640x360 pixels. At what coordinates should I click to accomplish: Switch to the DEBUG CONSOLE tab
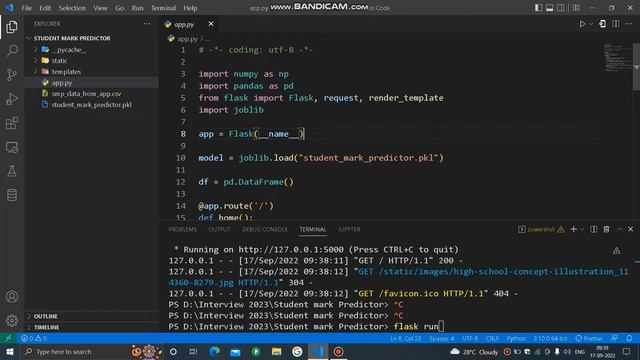click(x=265, y=229)
